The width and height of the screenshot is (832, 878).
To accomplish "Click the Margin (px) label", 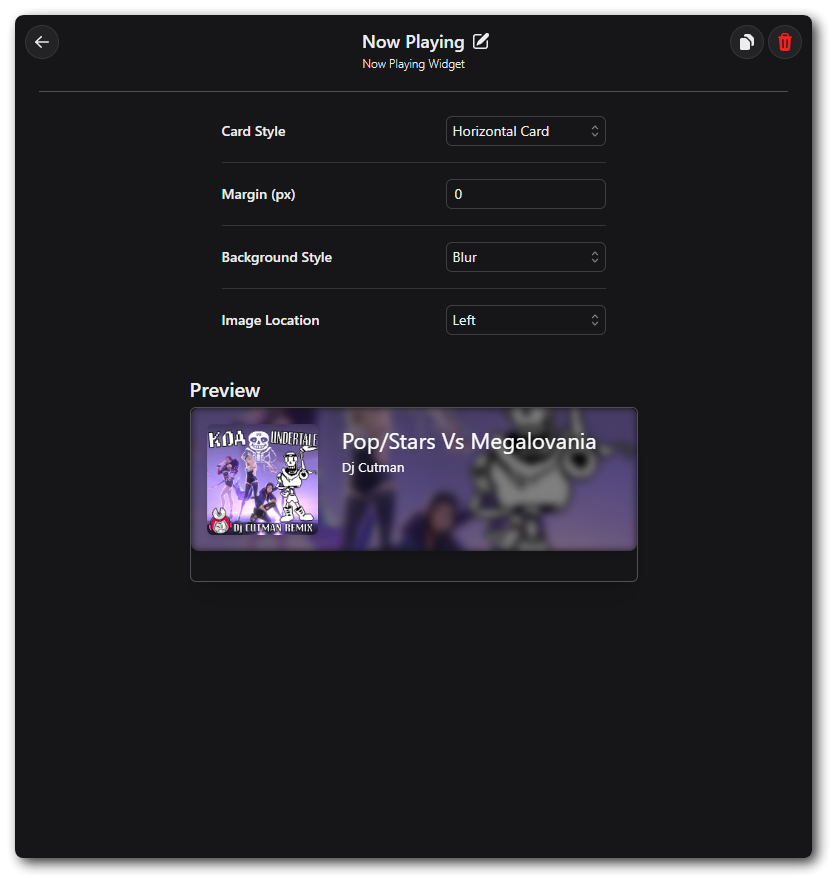I will point(258,194).
